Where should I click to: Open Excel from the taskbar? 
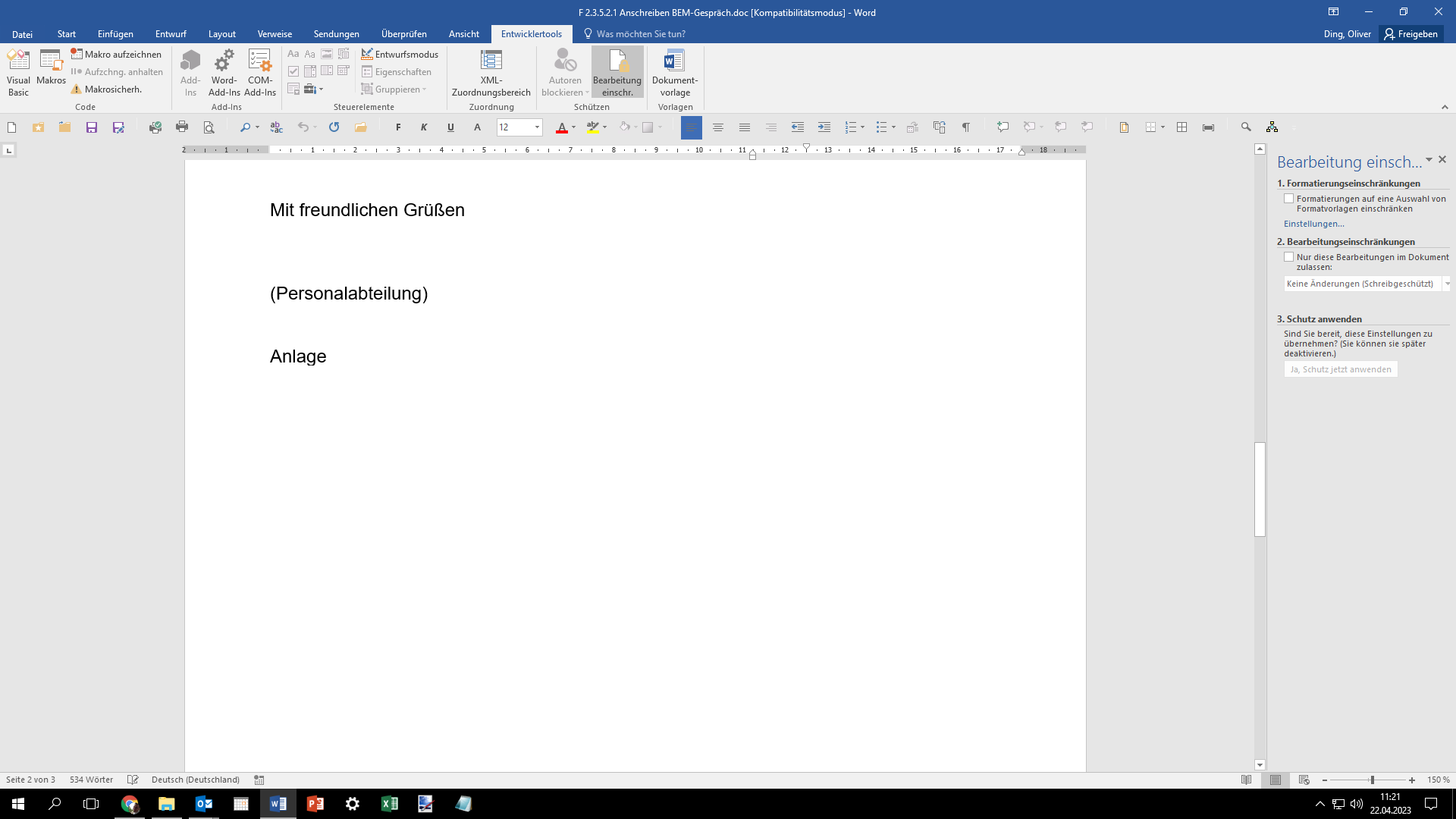[x=389, y=804]
